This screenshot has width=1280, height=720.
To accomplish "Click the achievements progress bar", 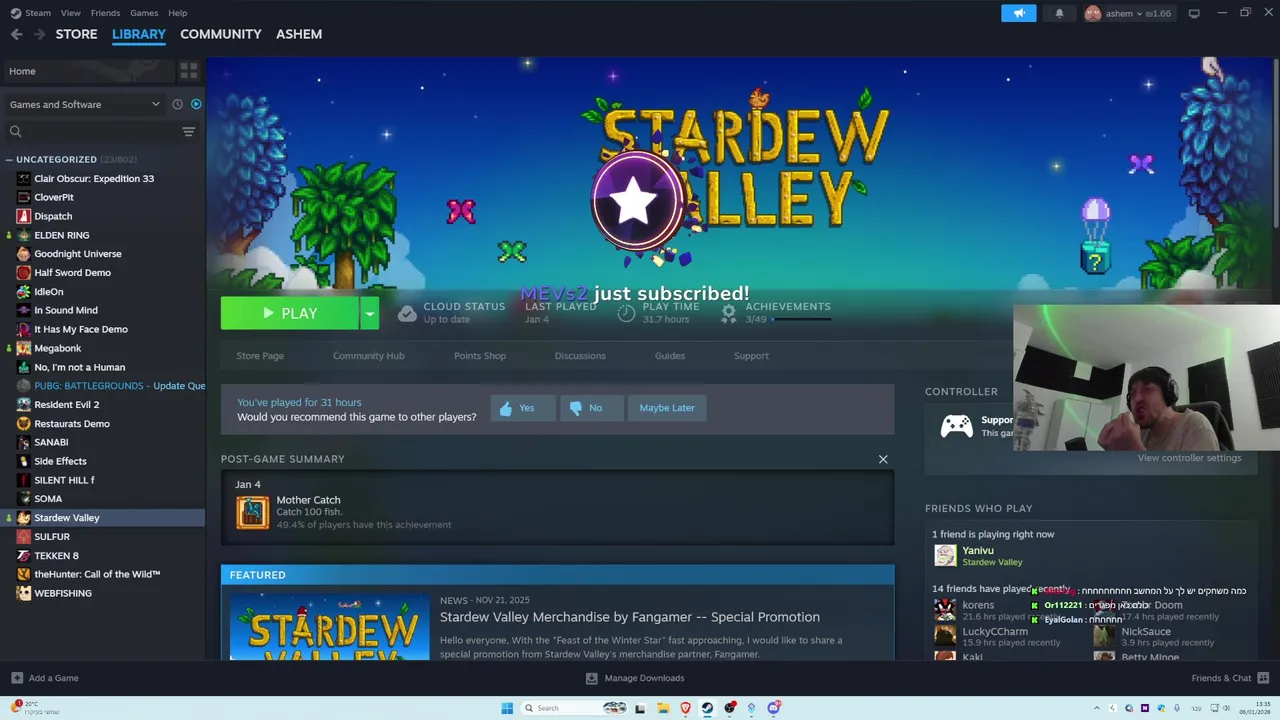I will (x=801, y=319).
